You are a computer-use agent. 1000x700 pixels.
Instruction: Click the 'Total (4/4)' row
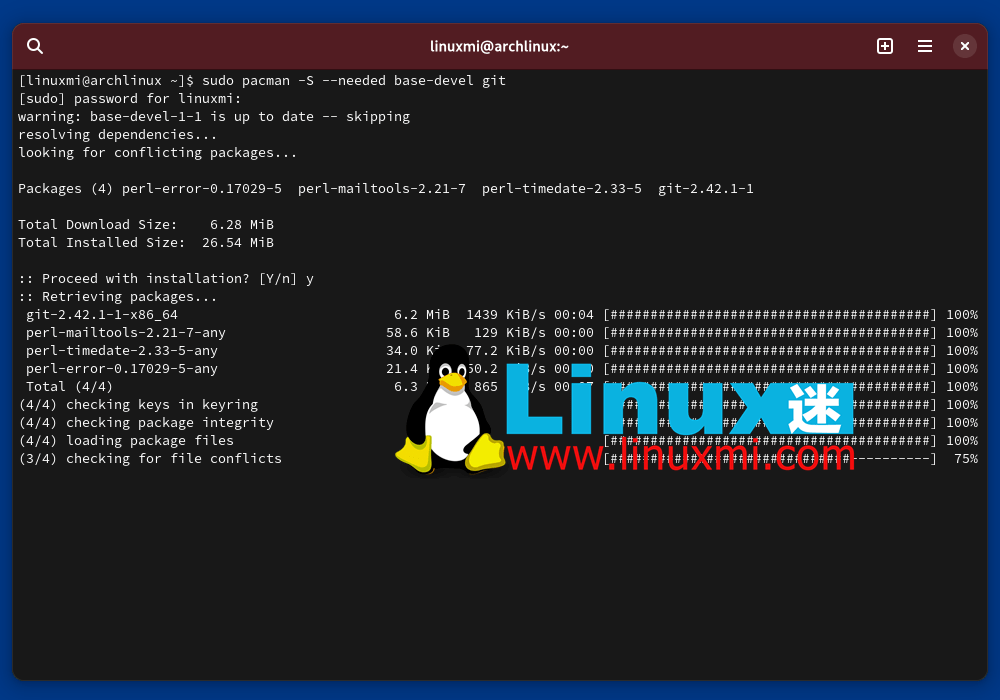click(x=501, y=386)
